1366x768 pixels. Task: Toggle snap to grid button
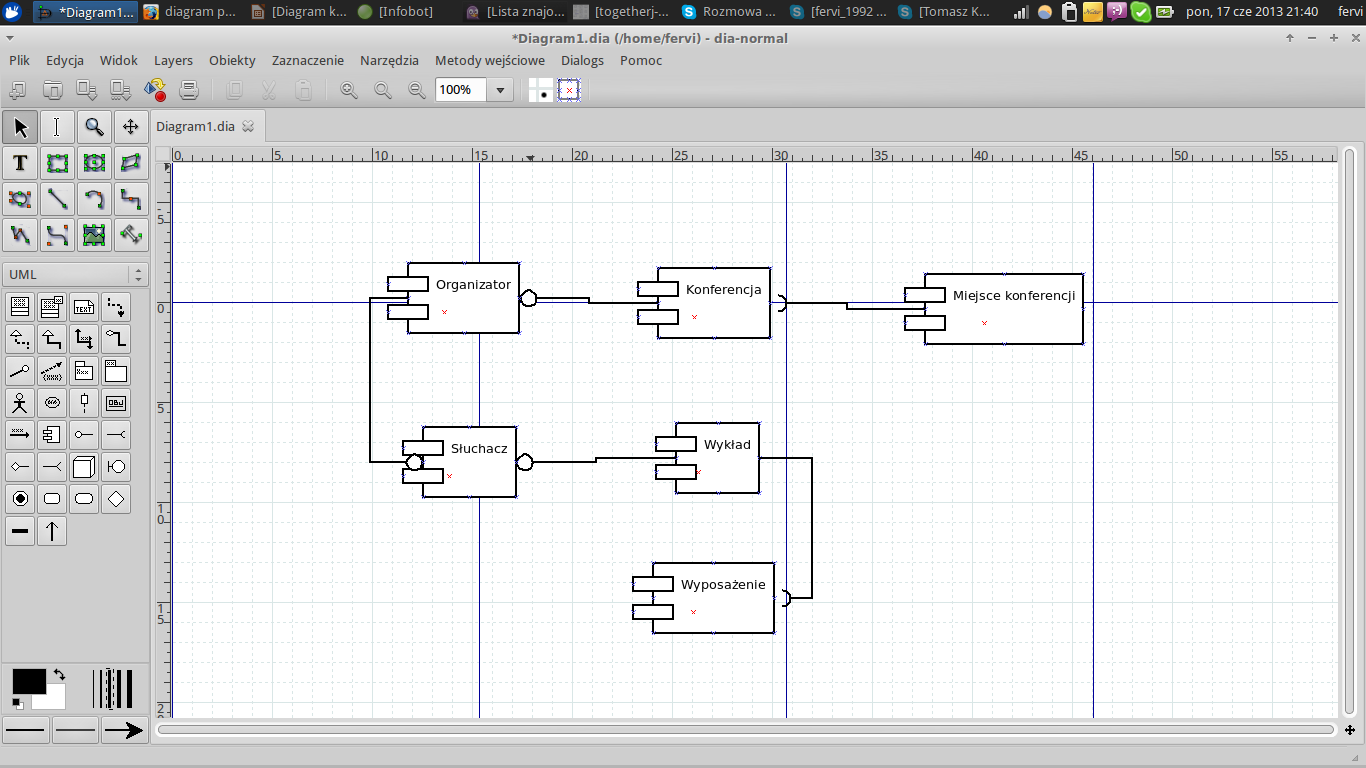pyautogui.click(x=541, y=91)
